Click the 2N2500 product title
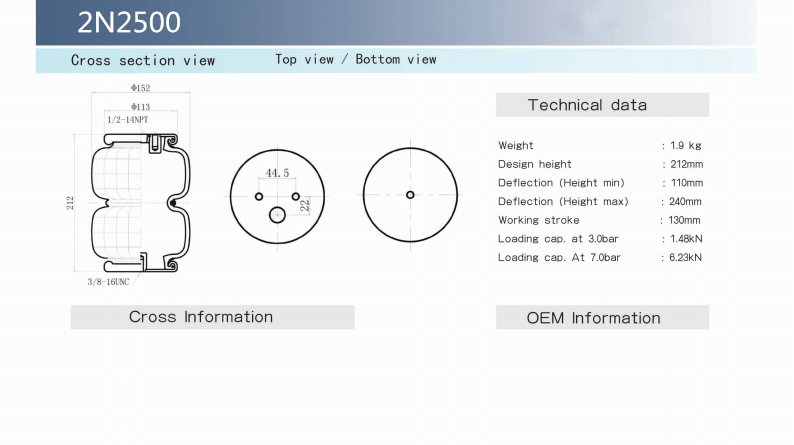 129,22
